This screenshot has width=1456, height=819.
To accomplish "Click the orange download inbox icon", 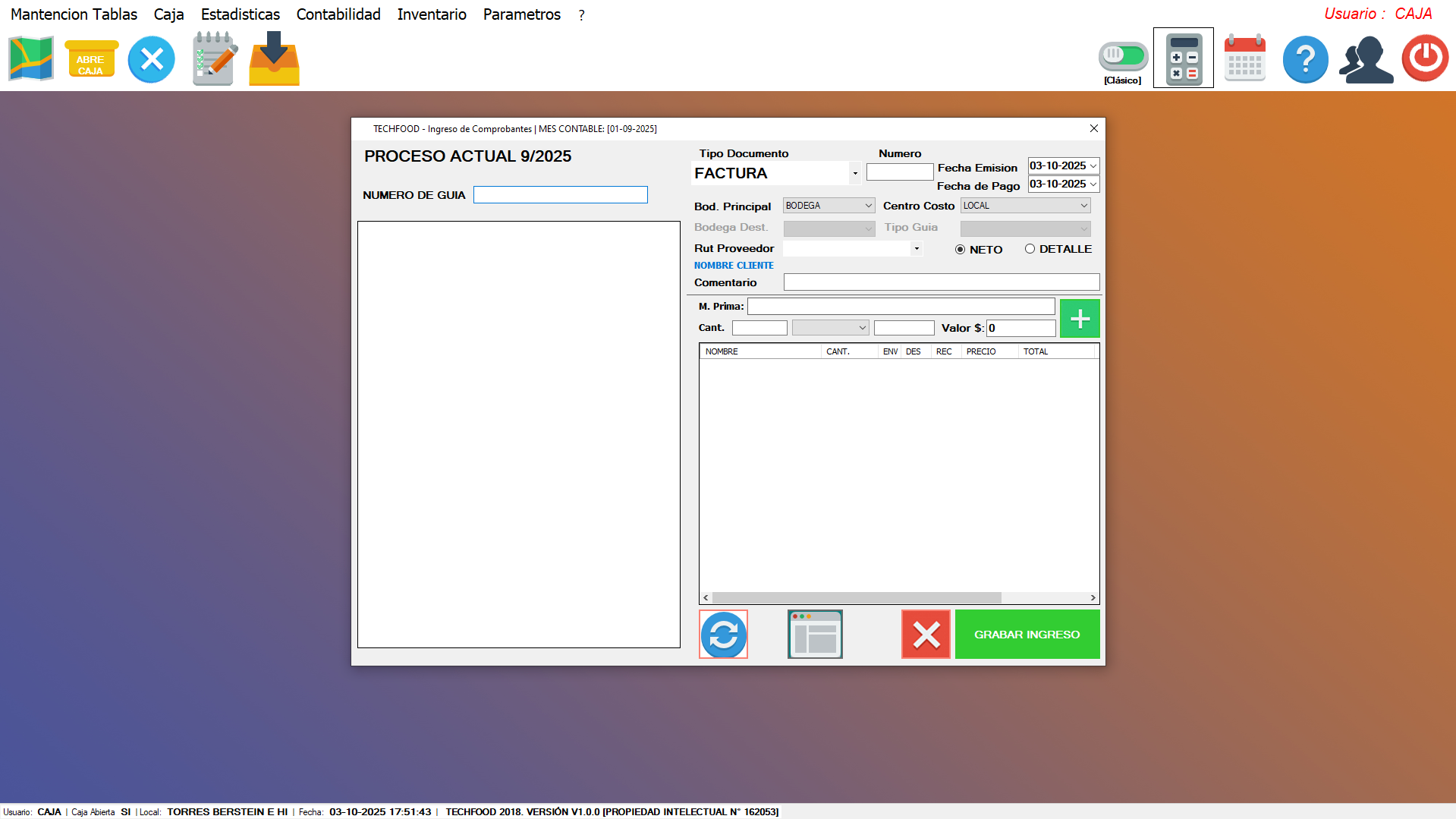I will pyautogui.click(x=274, y=58).
